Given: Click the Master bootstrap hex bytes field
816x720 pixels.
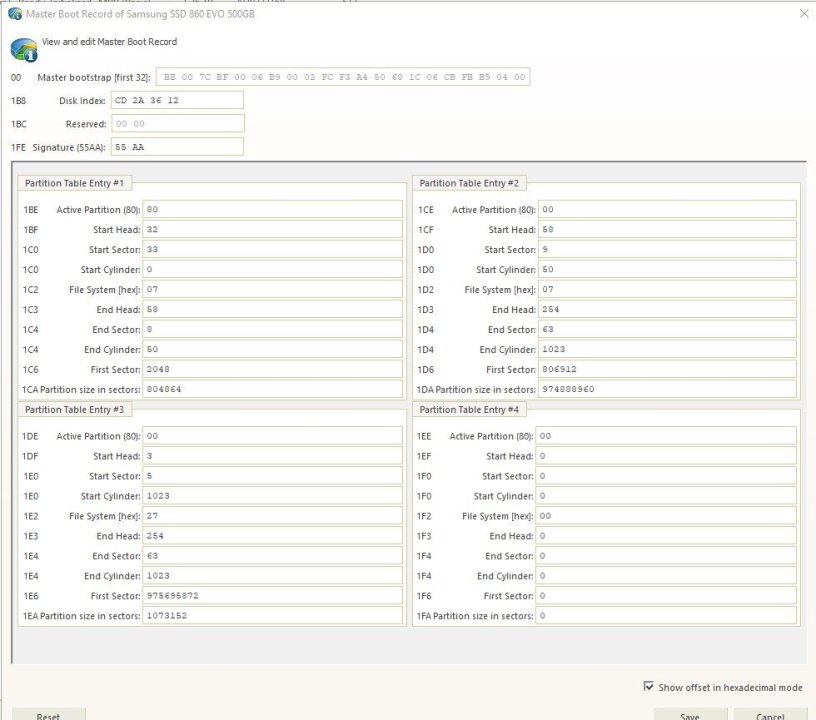Looking at the screenshot, I should pyautogui.click(x=342, y=77).
